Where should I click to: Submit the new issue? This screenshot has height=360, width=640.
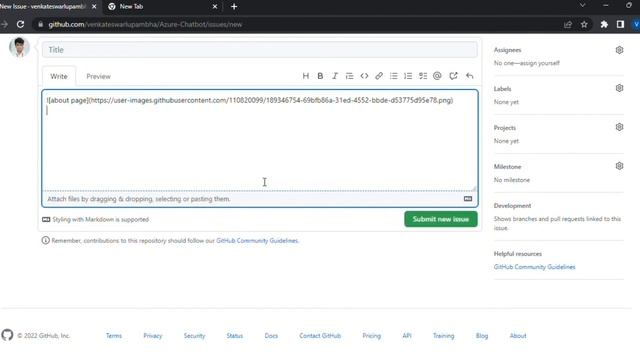click(x=441, y=219)
